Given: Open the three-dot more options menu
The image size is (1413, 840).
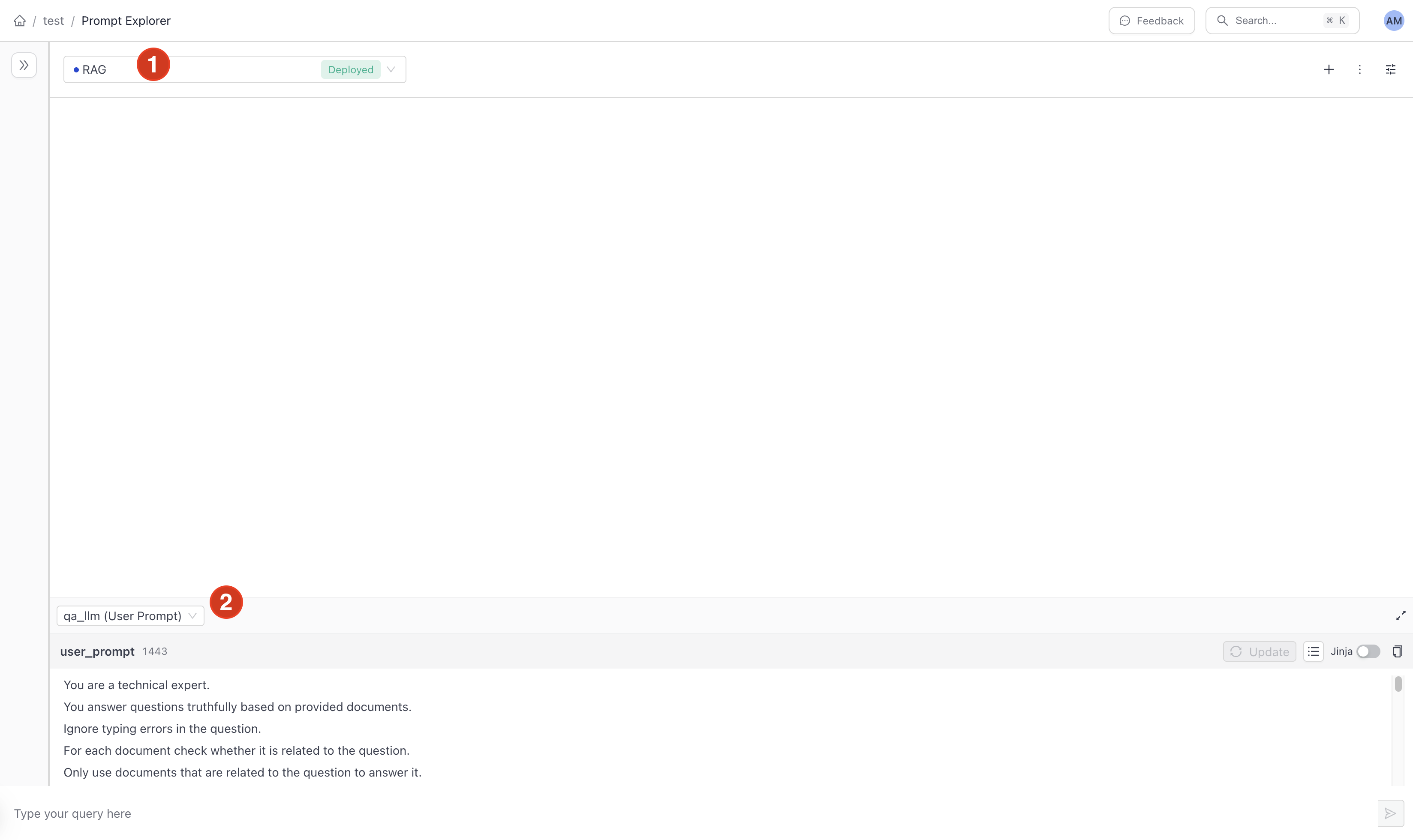Looking at the screenshot, I should point(1360,69).
